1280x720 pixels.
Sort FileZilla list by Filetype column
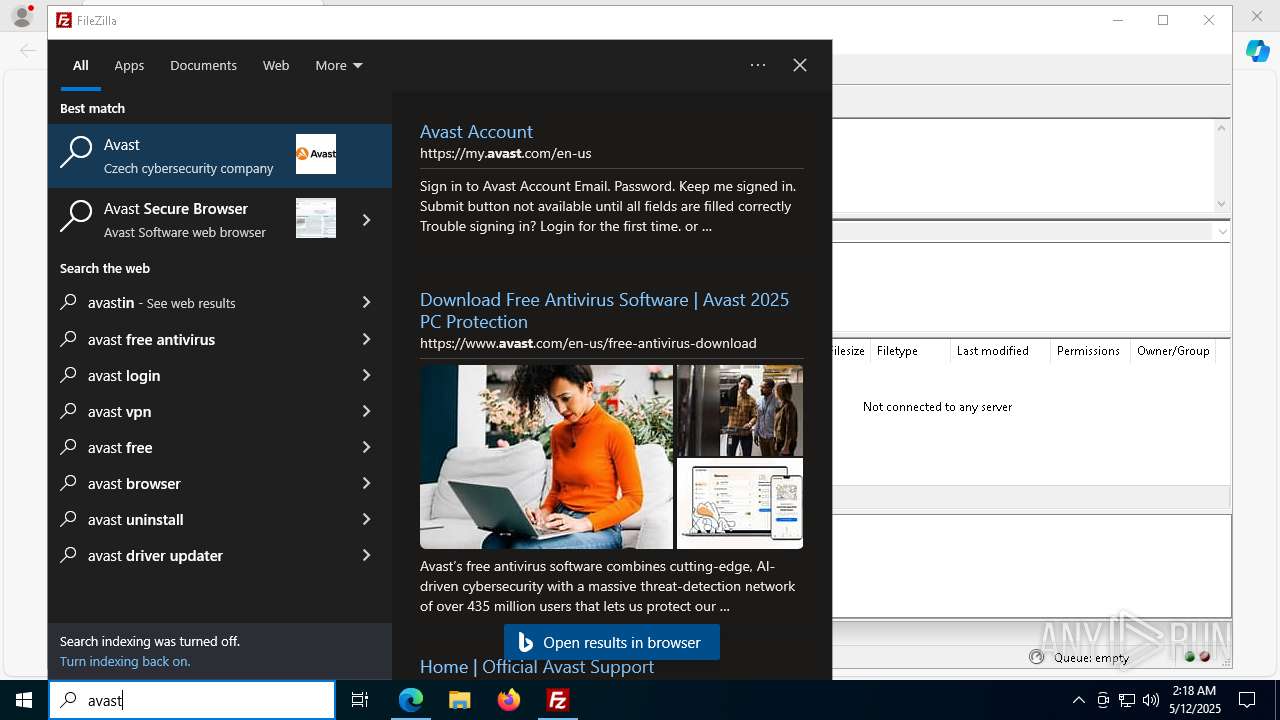[908, 351]
